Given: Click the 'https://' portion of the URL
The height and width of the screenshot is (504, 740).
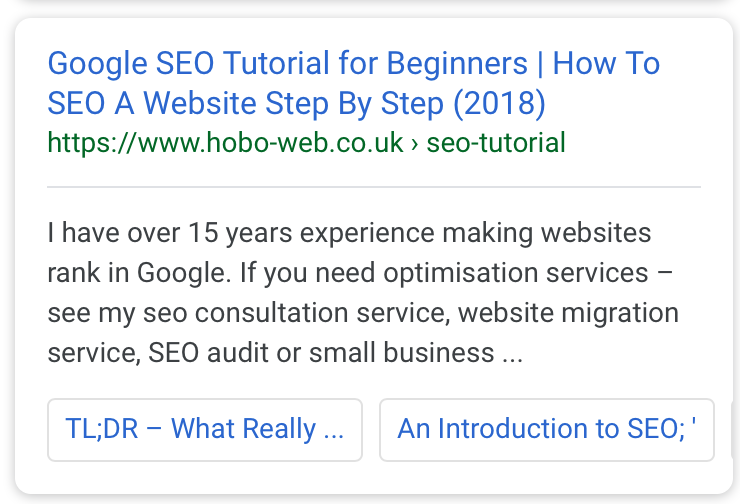Looking at the screenshot, I should coord(91,143).
